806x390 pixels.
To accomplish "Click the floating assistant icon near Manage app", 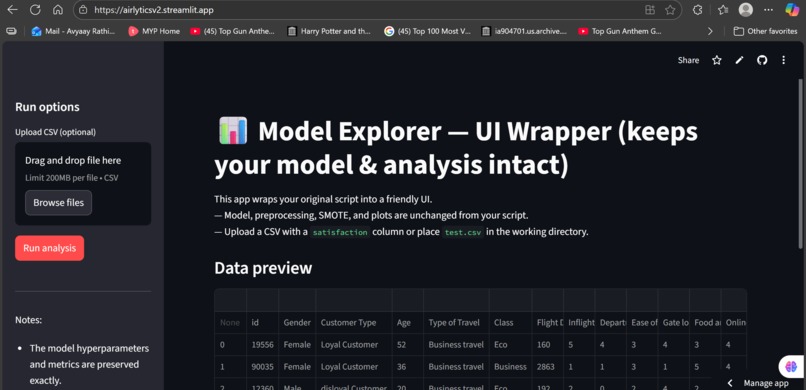I will (791, 366).
